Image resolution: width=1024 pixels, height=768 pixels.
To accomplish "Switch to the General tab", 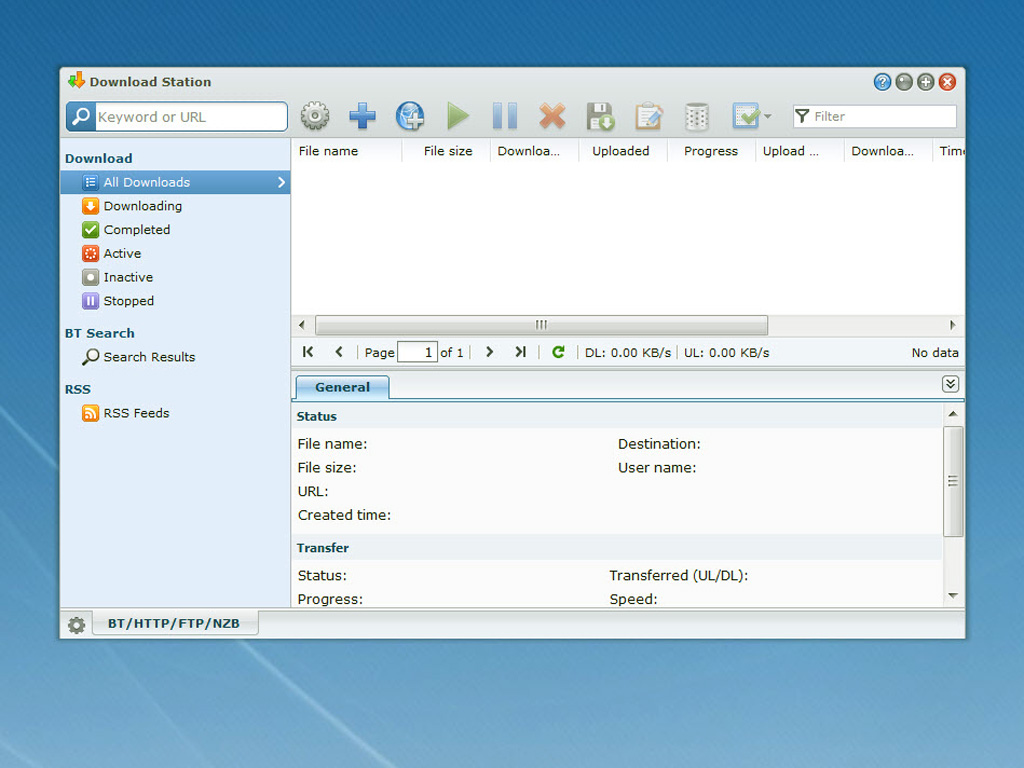I will (x=342, y=387).
